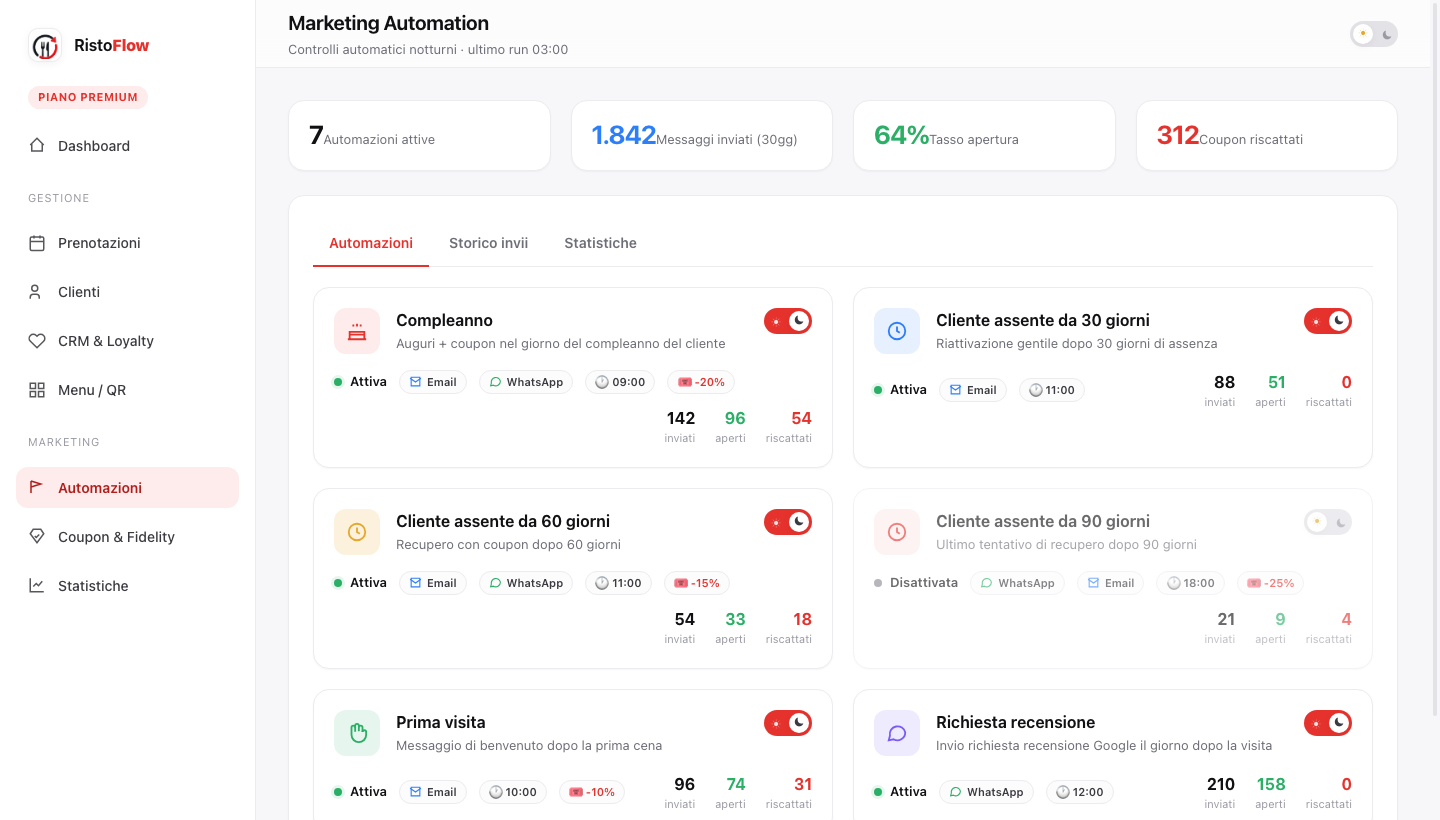Open Prenotazioni in the sidebar
The width and height of the screenshot is (1440, 820).
coord(128,243)
